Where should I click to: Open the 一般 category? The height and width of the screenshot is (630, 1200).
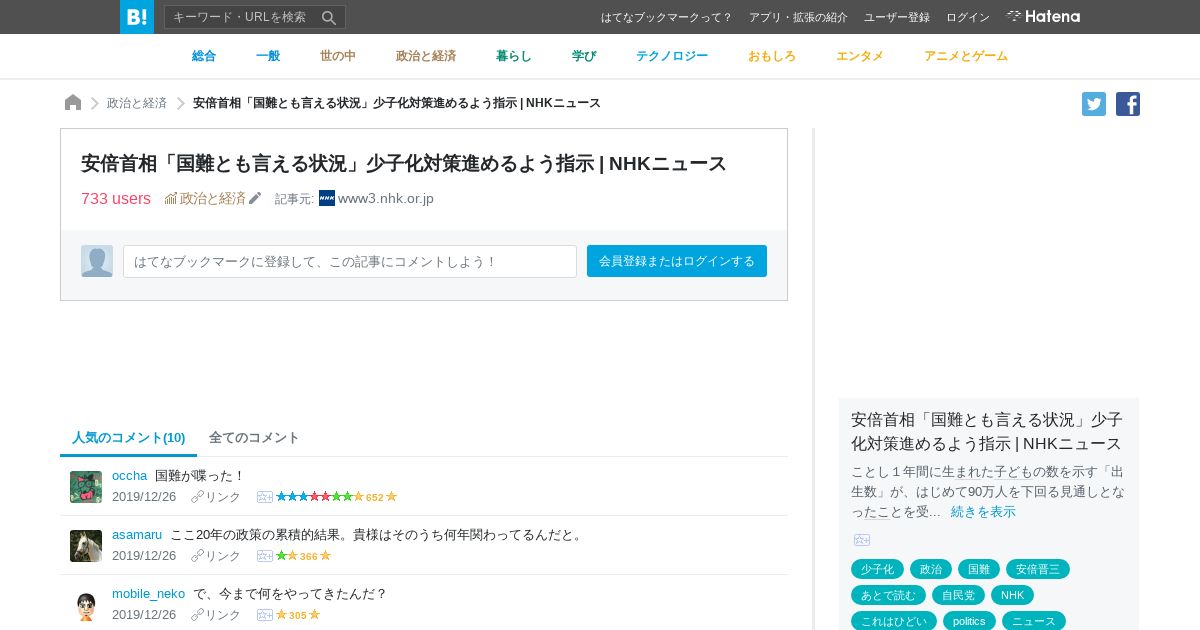pos(268,56)
